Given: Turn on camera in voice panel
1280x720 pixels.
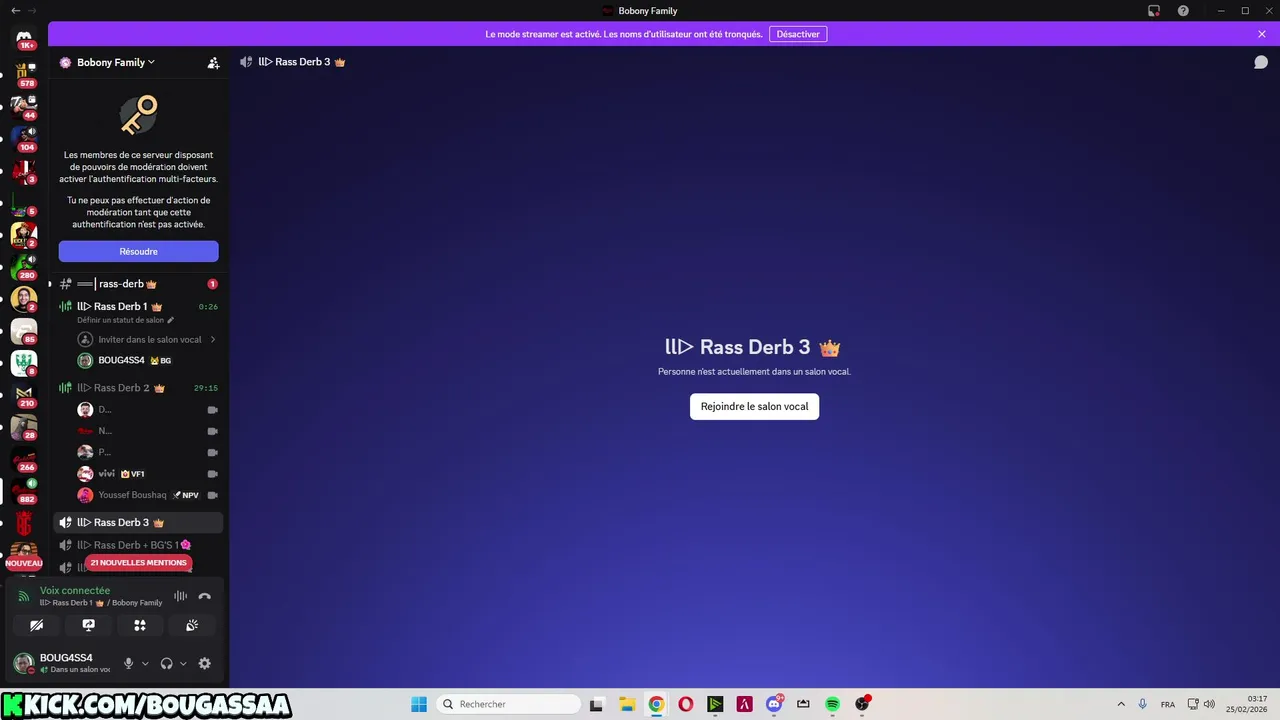Looking at the screenshot, I should click(36, 625).
